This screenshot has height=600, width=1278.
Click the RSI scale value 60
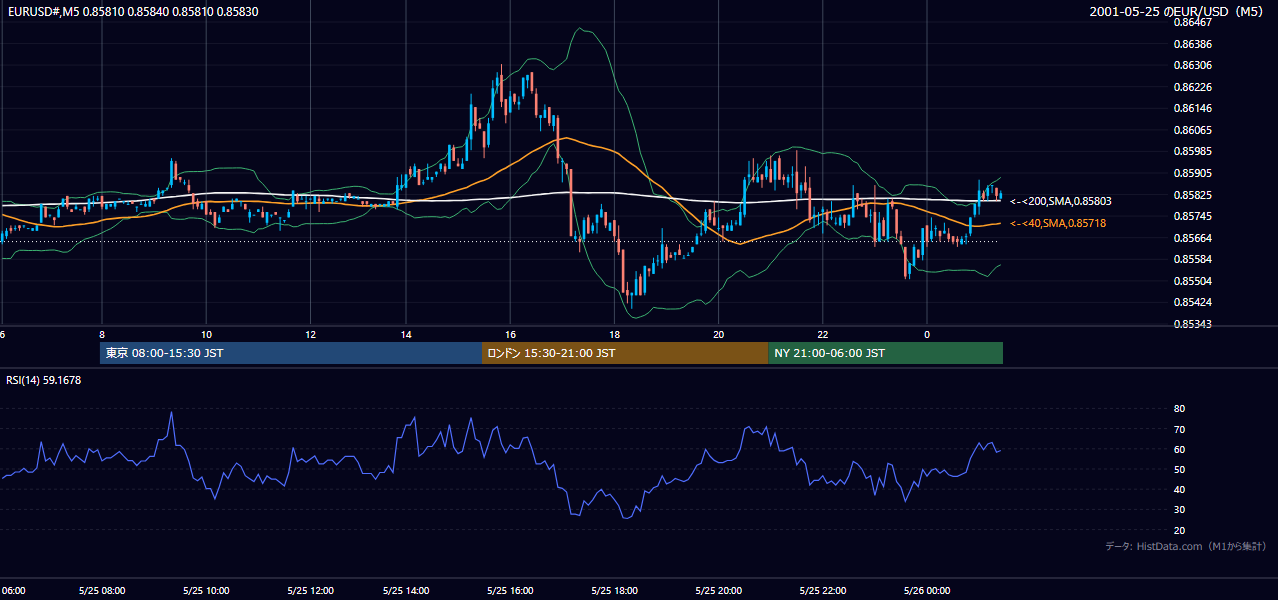pyautogui.click(x=1179, y=449)
